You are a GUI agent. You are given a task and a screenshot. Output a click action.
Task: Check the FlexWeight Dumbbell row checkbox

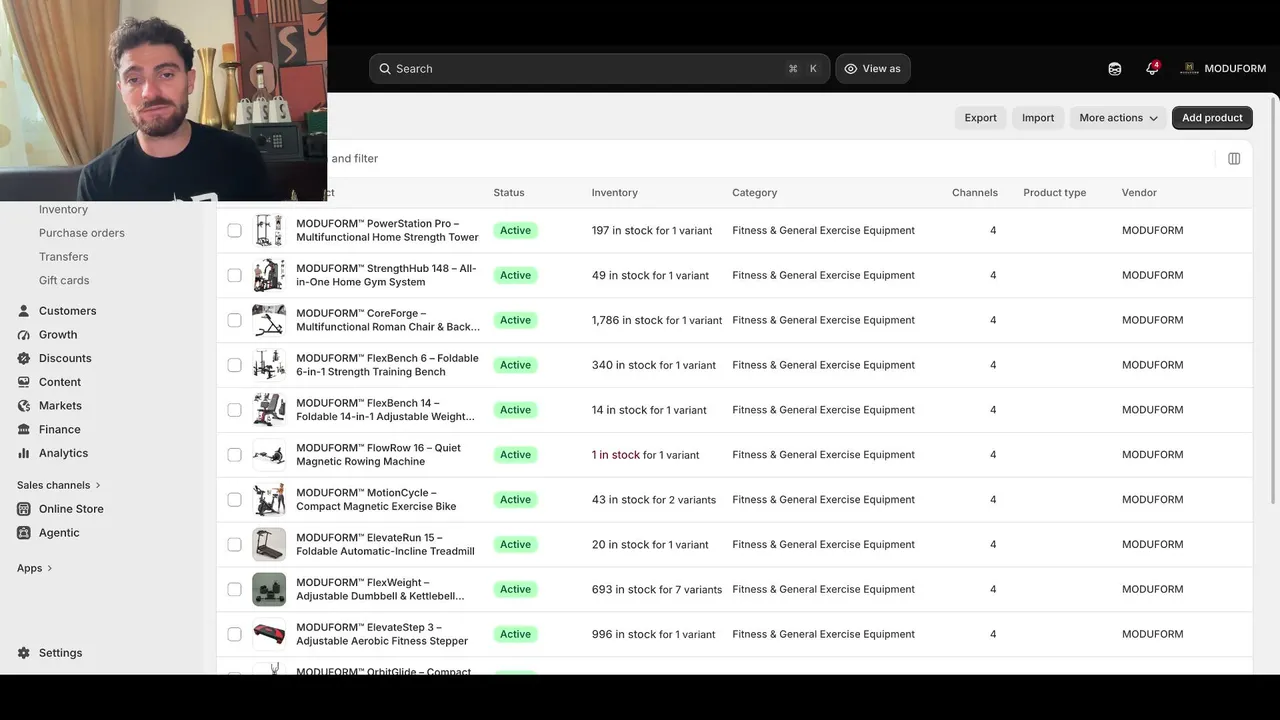(x=234, y=589)
